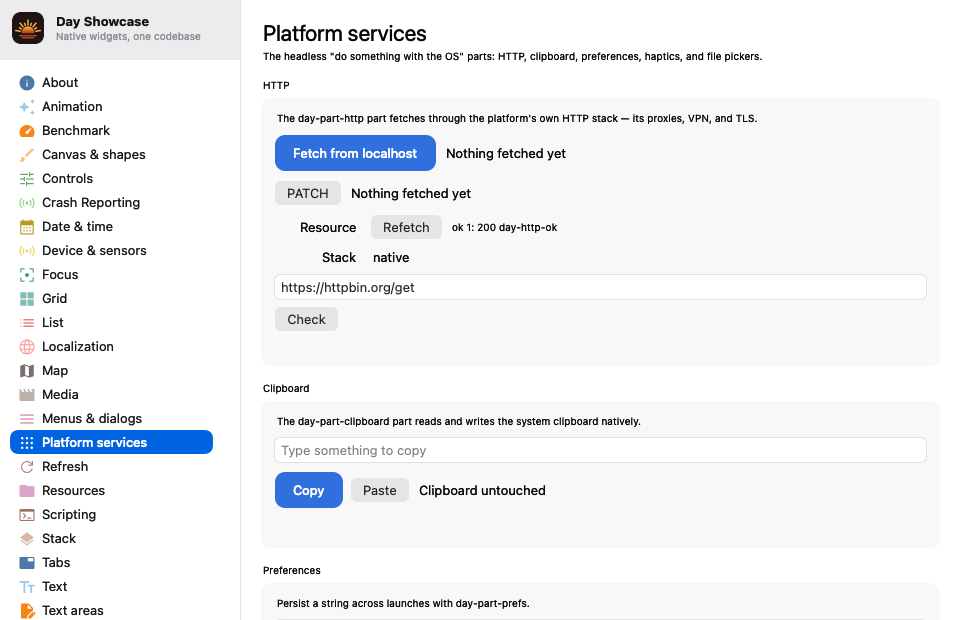
Task: Go to the Animation section label
Action: (x=72, y=106)
